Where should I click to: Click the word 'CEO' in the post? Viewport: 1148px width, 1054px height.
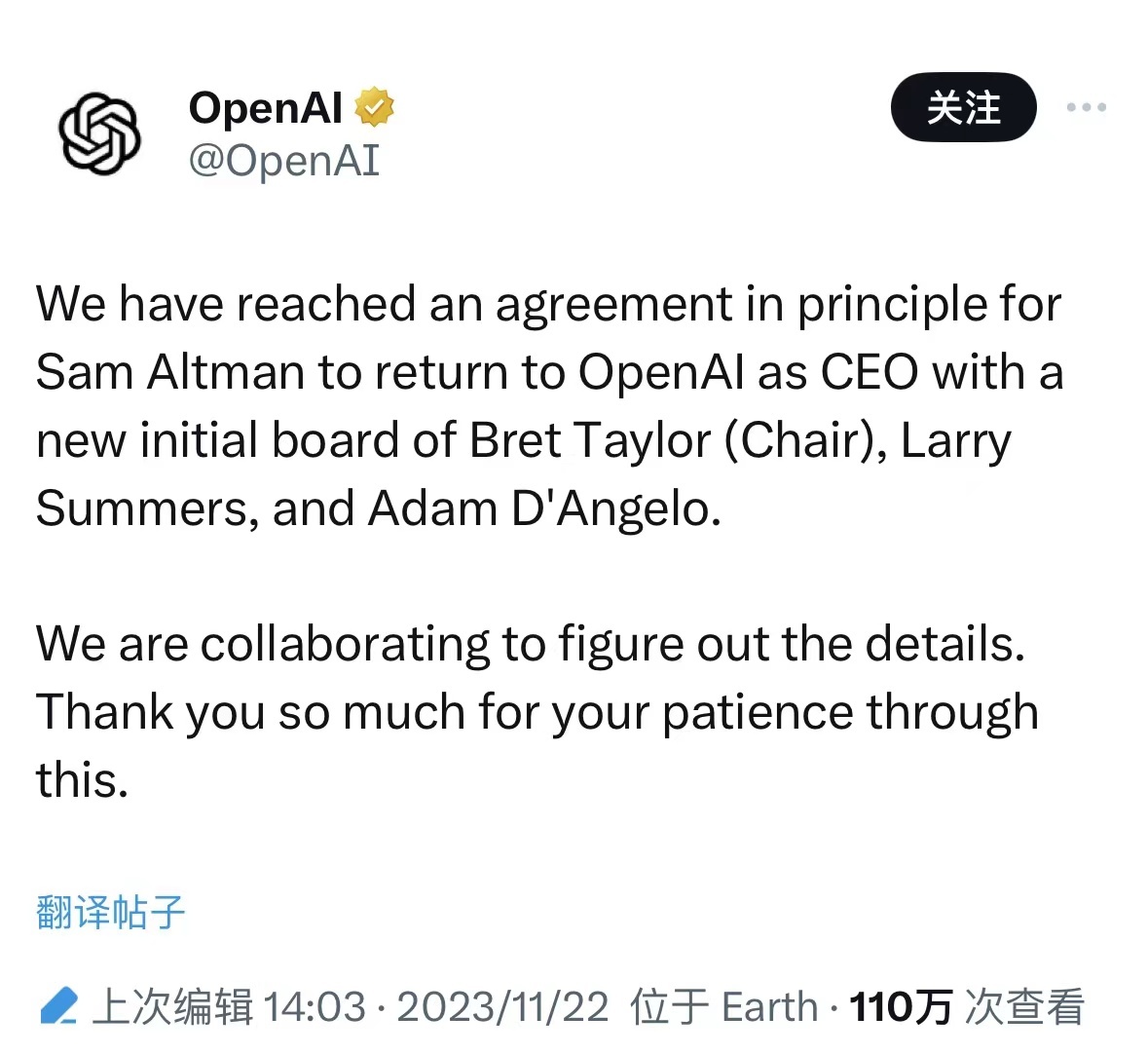point(870,372)
